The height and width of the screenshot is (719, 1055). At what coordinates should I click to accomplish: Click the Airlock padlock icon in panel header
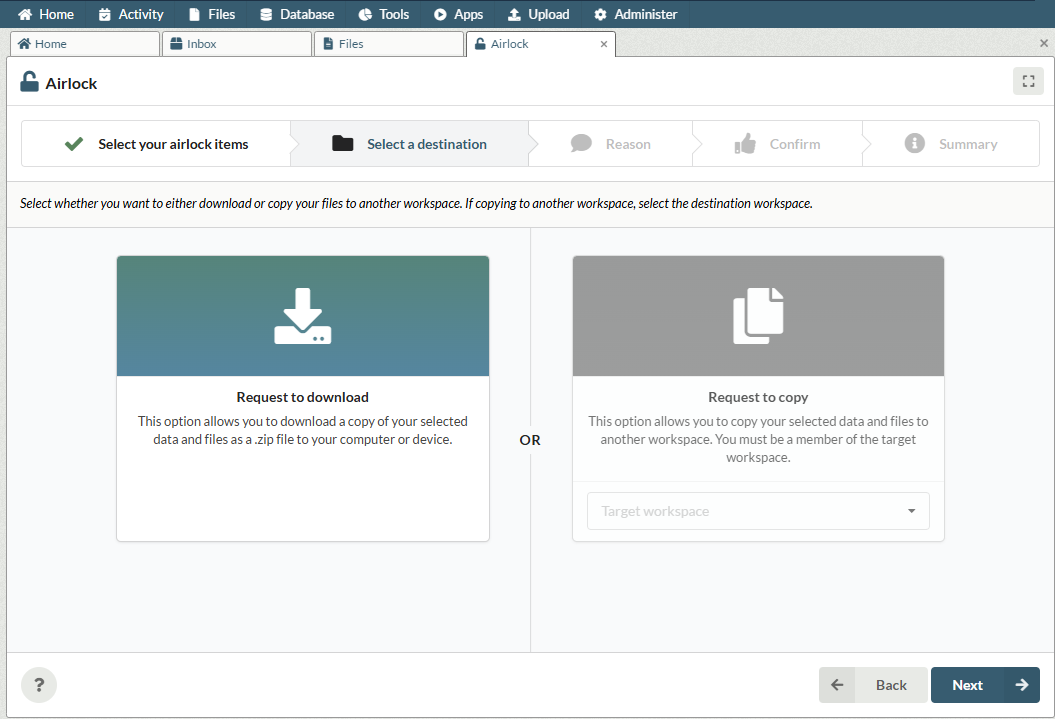click(30, 83)
